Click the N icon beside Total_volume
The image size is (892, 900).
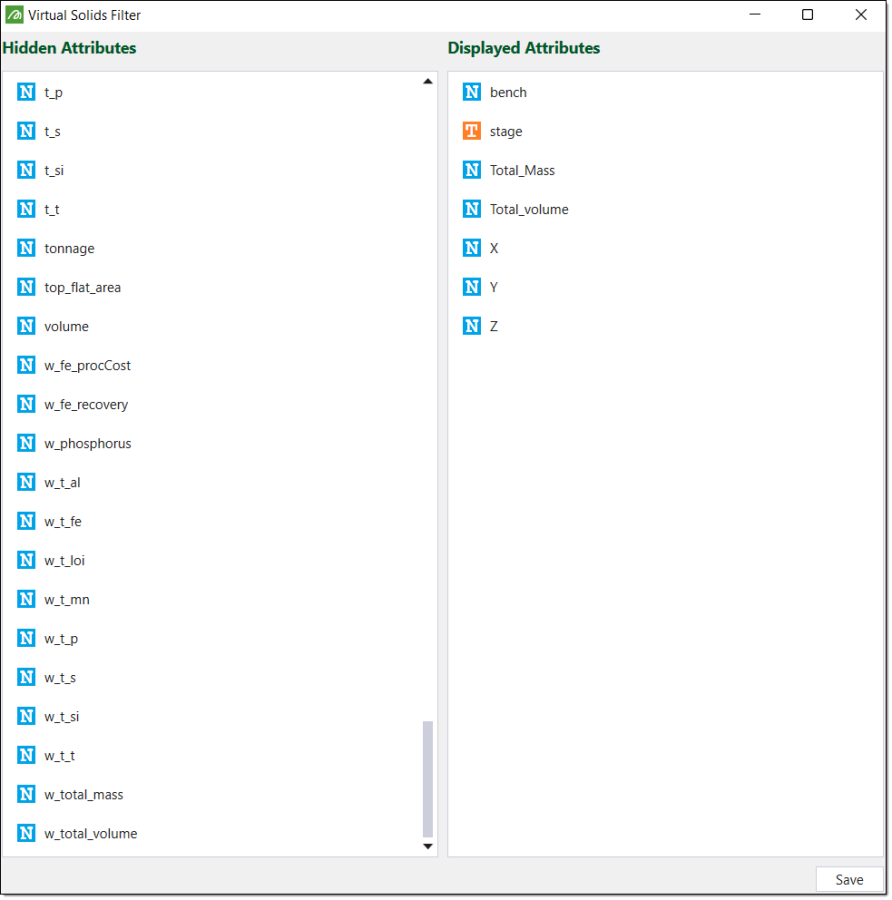point(472,209)
